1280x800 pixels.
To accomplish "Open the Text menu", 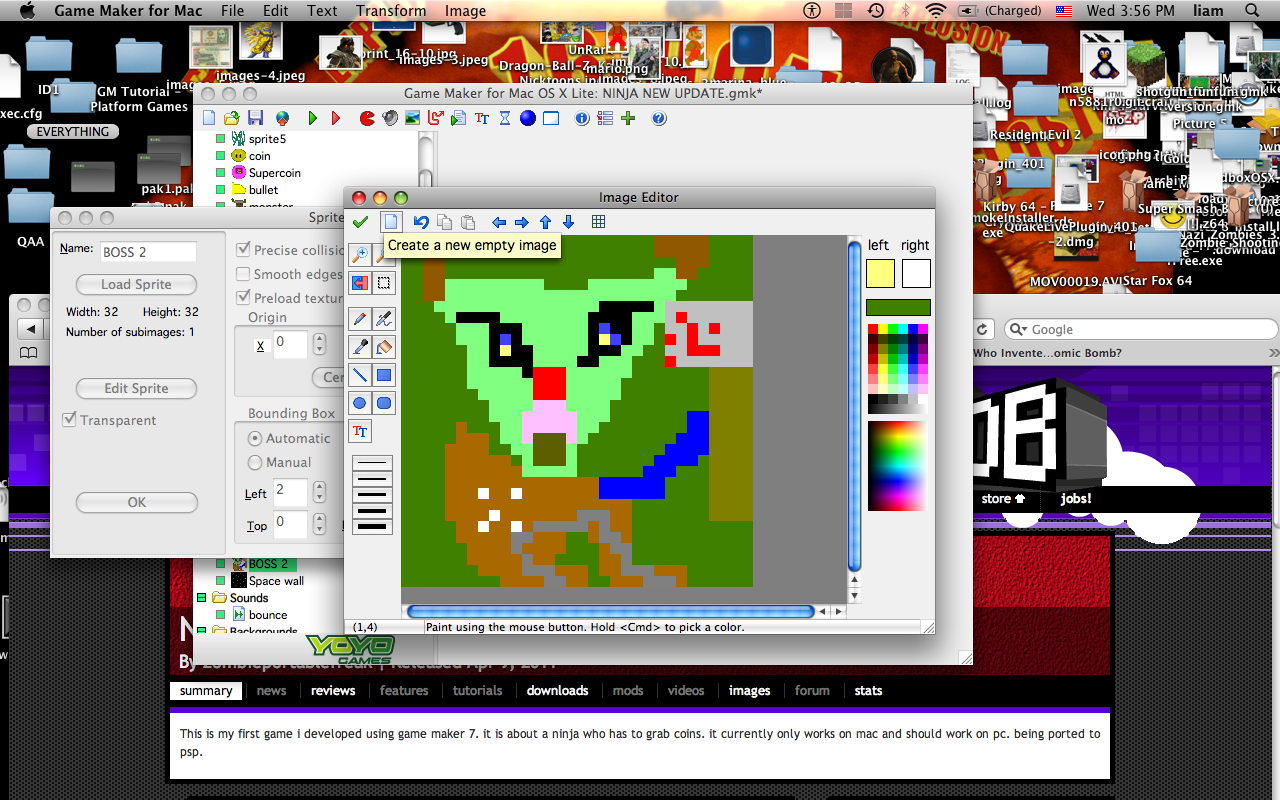I will point(322,11).
